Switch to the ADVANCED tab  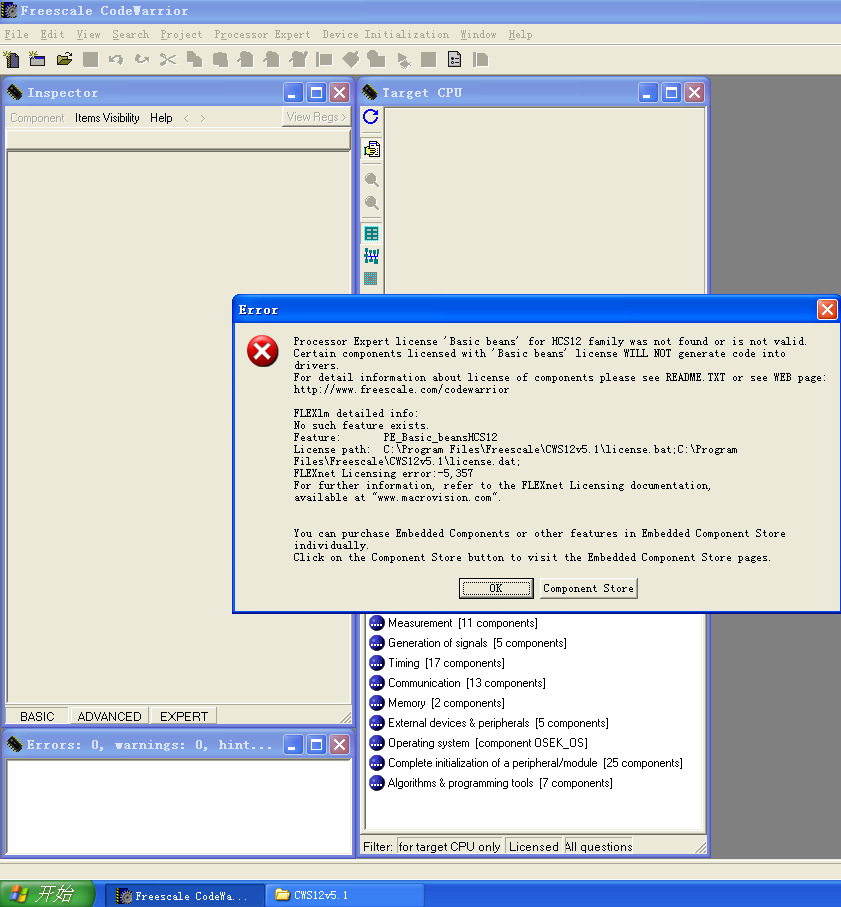109,716
